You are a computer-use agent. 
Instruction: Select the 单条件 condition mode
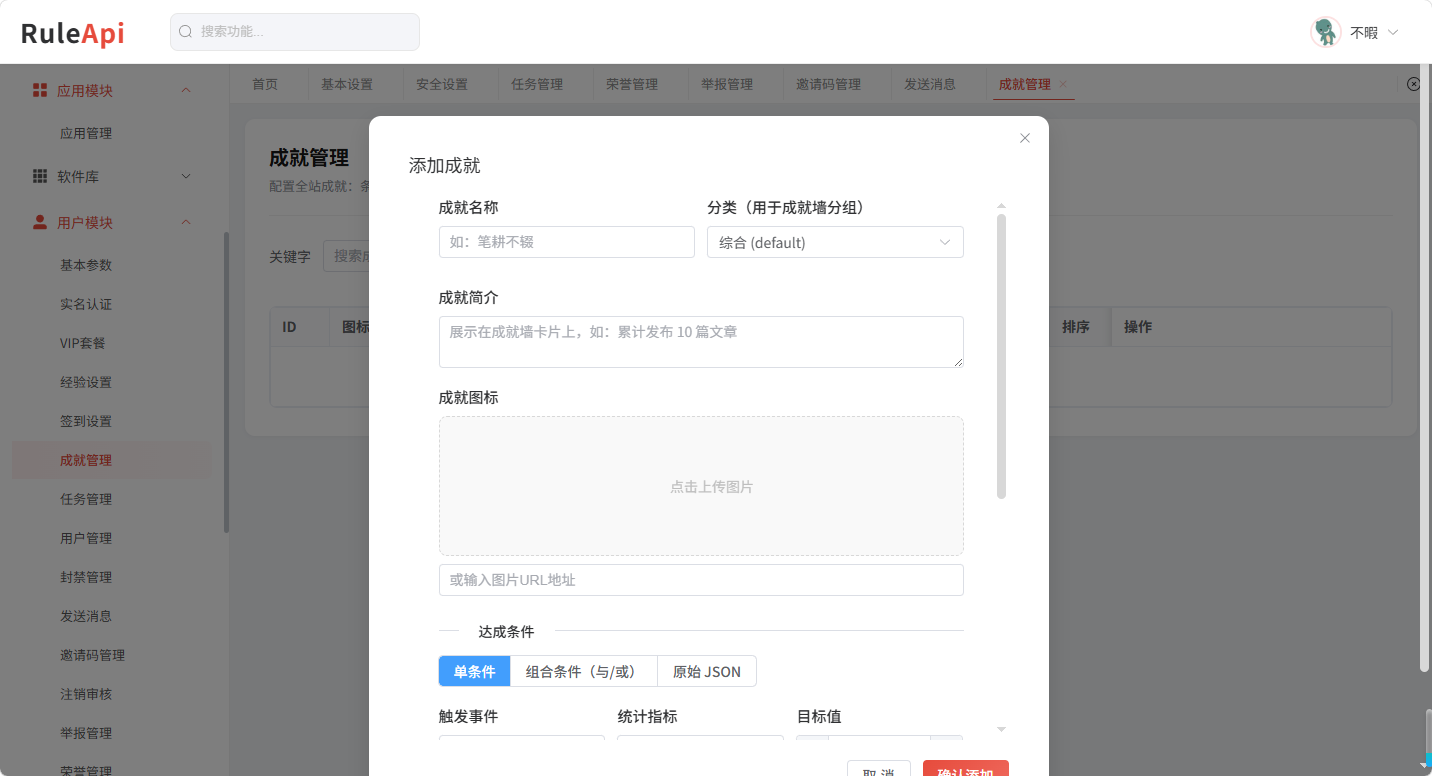tap(475, 671)
